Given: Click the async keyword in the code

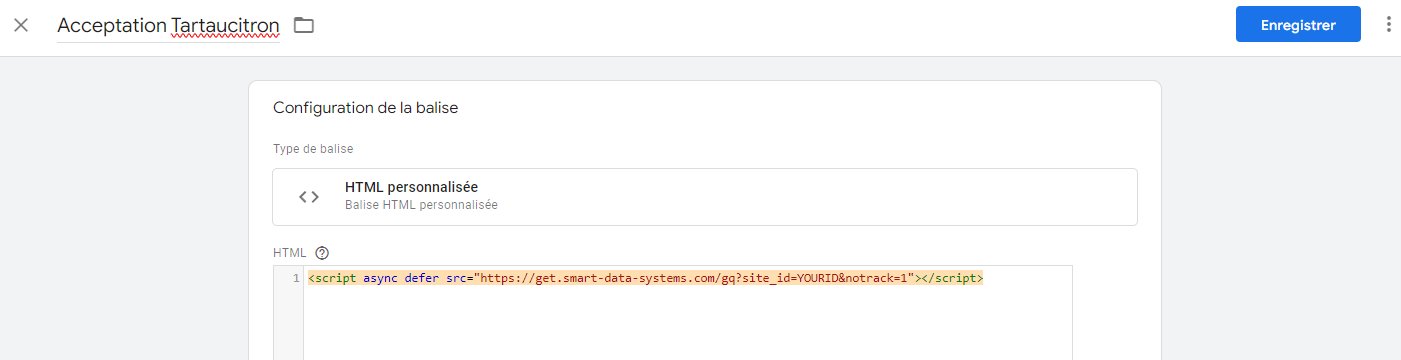Looking at the screenshot, I should pyautogui.click(x=381, y=278).
